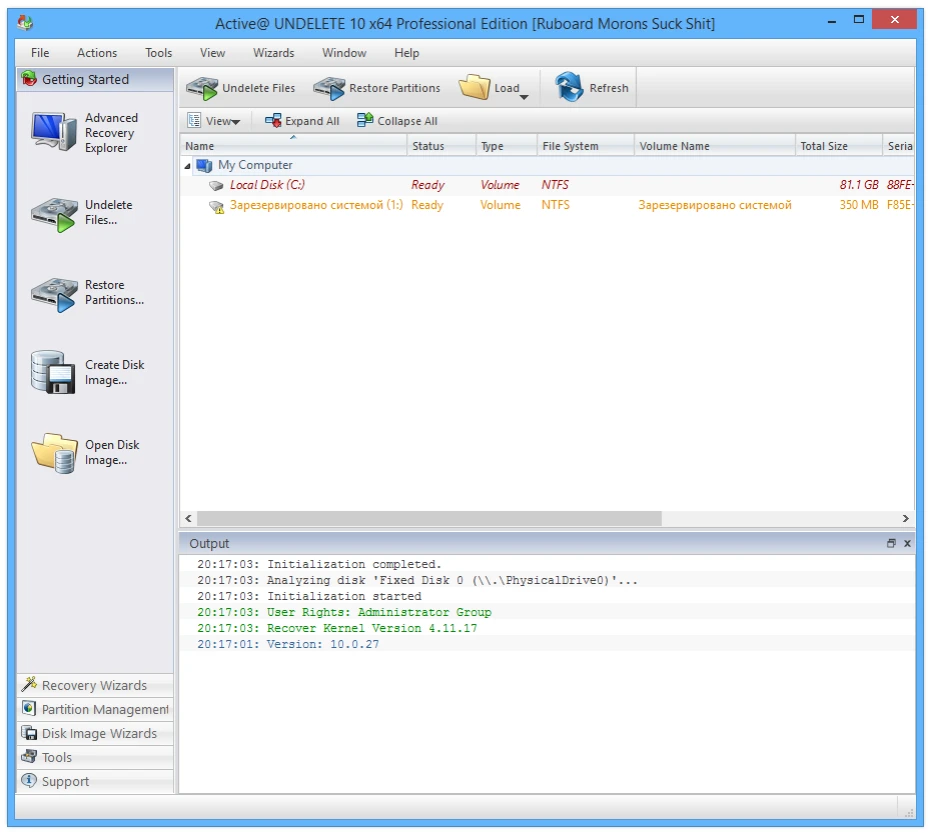This screenshot has height=835, width=931.
Task: Open Advanced Recovery Explorer in sidebar
Action: [55, 132]
